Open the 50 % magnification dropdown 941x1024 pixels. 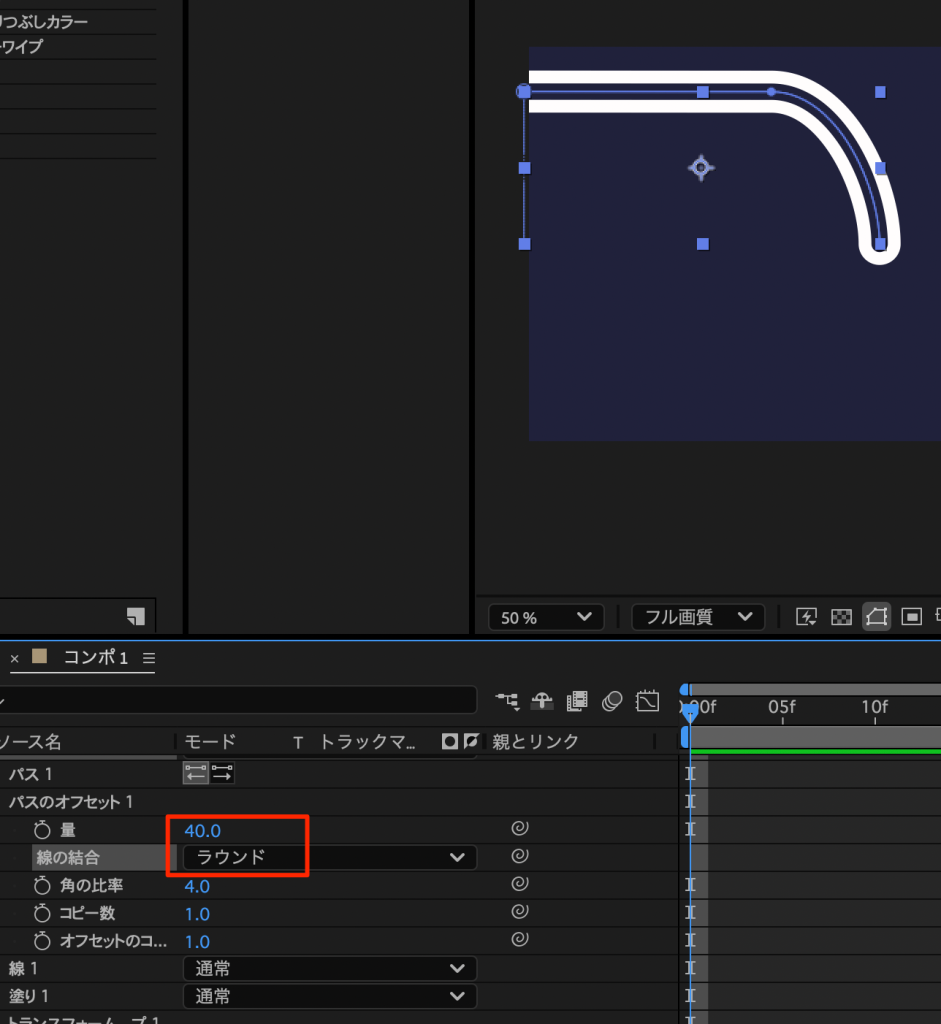point(546,617)
